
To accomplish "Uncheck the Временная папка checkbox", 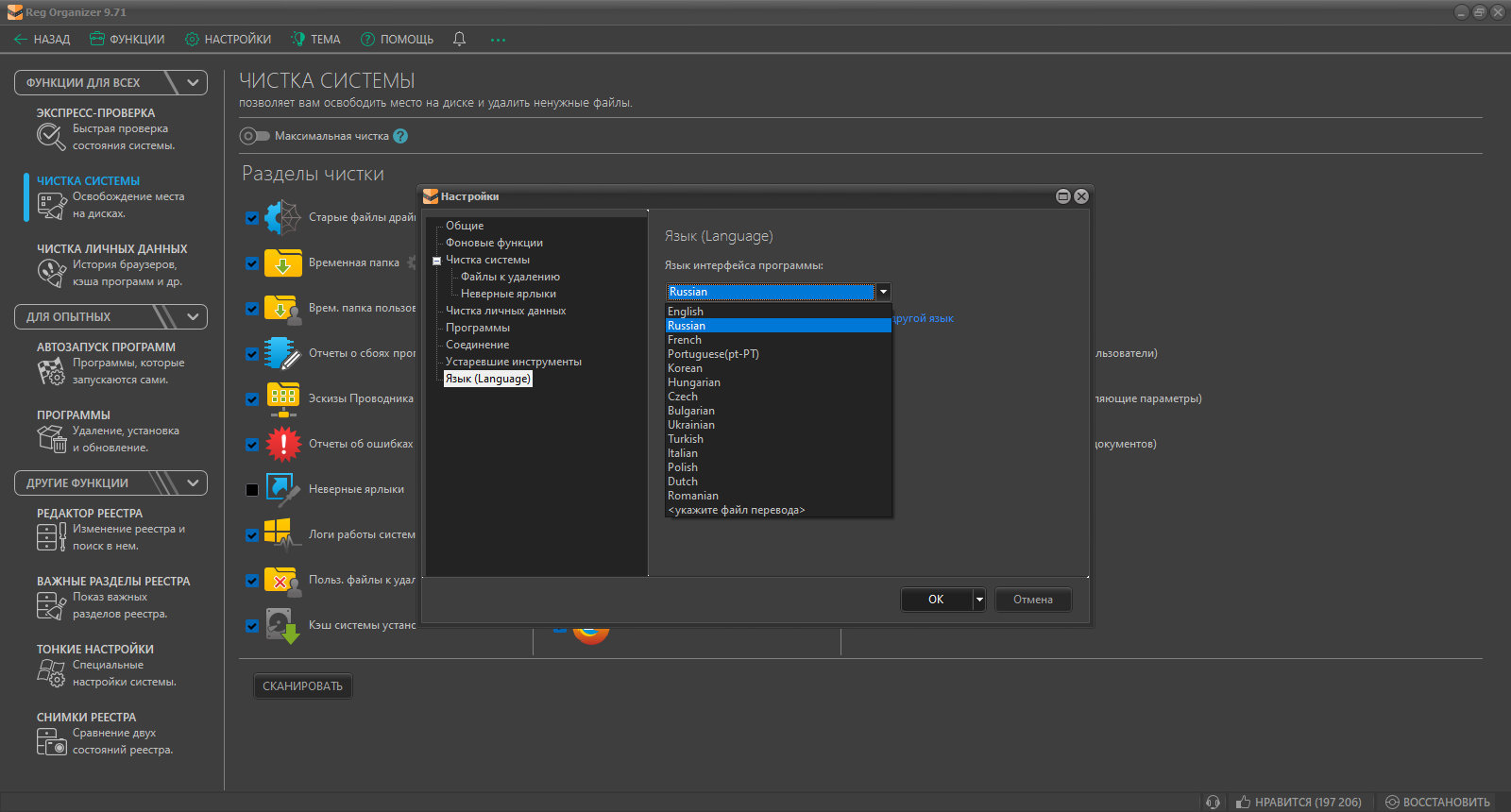I will (252, 262).
